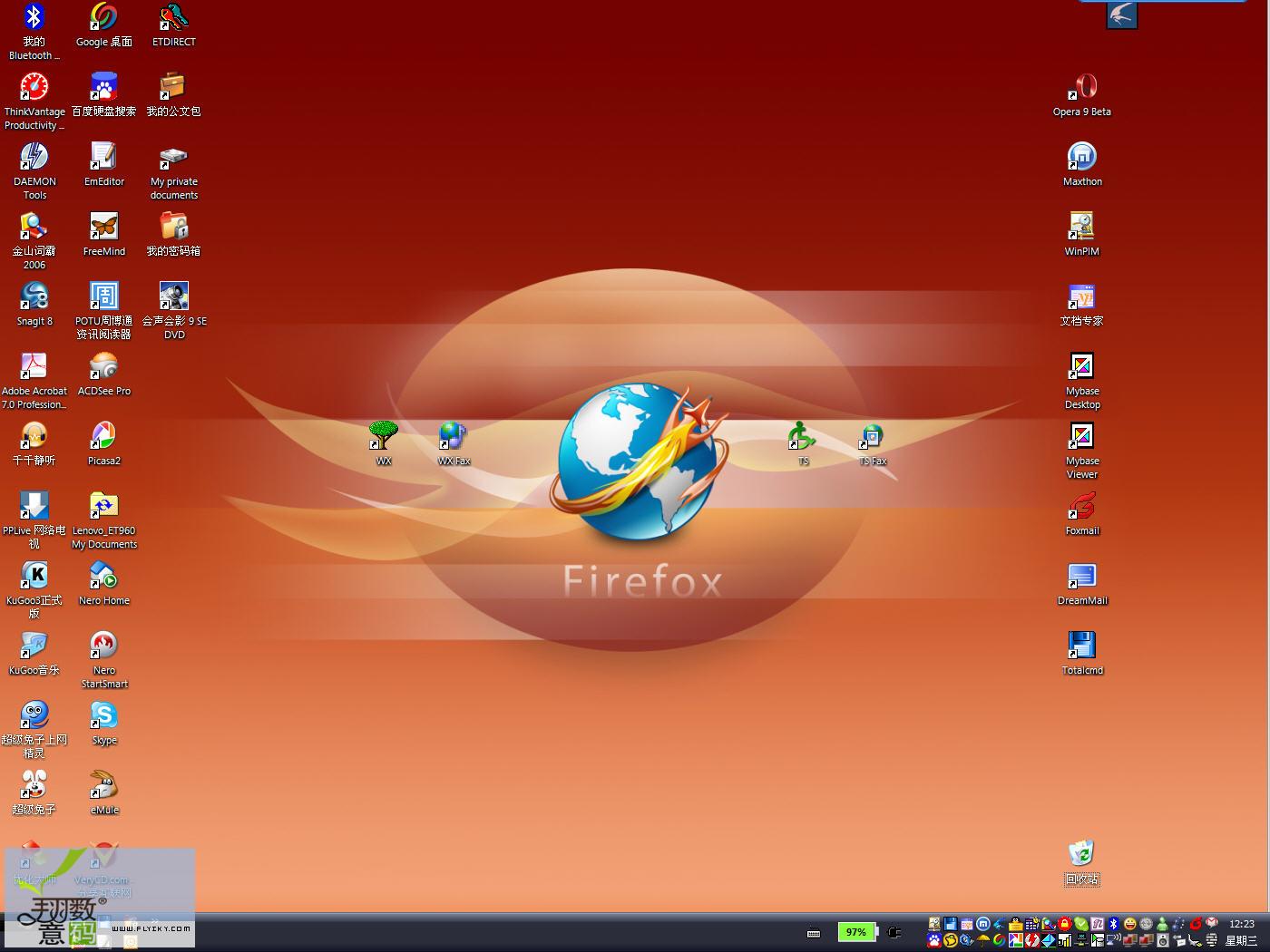The image size is (1270, 952).
Task: Open the keyboard icon on taskbar
Action: point(814,932)
